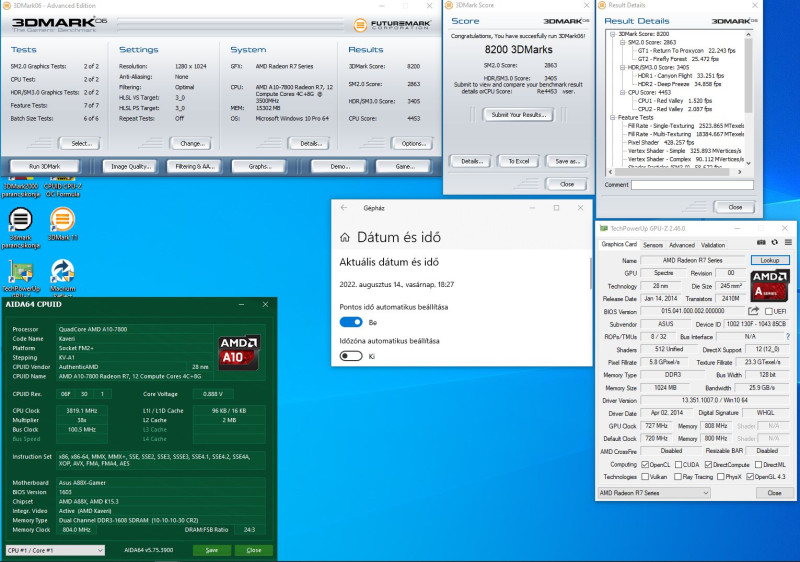Click the Graphs... button in 3DMark06

[x=260, y=166]
